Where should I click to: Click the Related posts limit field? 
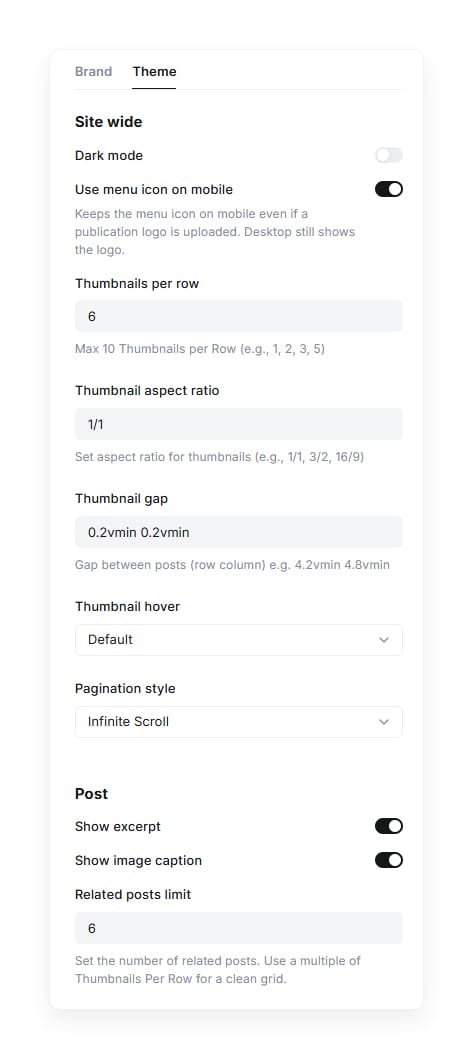pyautogui.click(x=239, y=928)
